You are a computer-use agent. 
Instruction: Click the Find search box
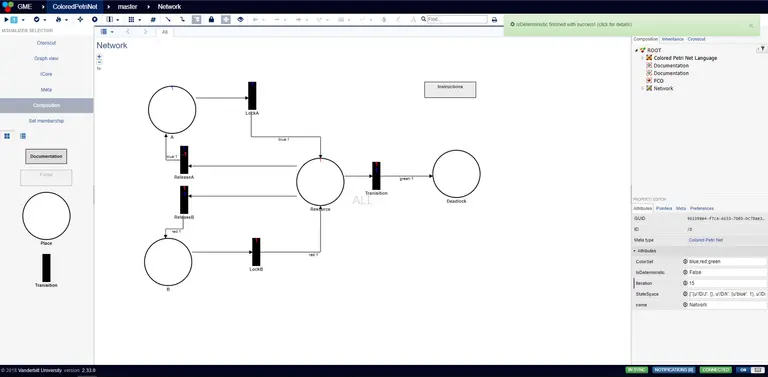(457, 20)
